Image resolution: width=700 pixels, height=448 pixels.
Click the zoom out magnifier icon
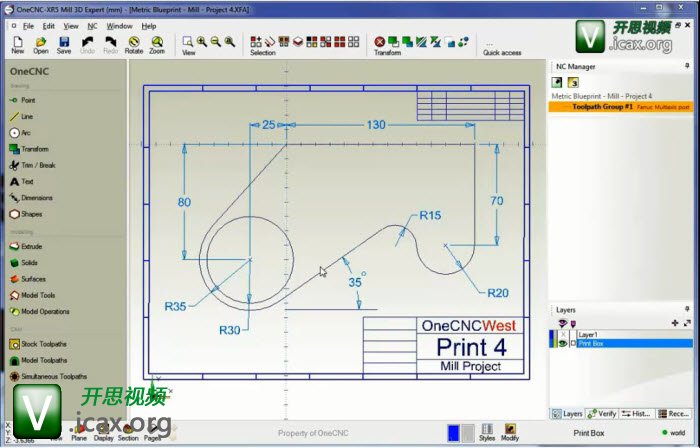tap(216, 41)
